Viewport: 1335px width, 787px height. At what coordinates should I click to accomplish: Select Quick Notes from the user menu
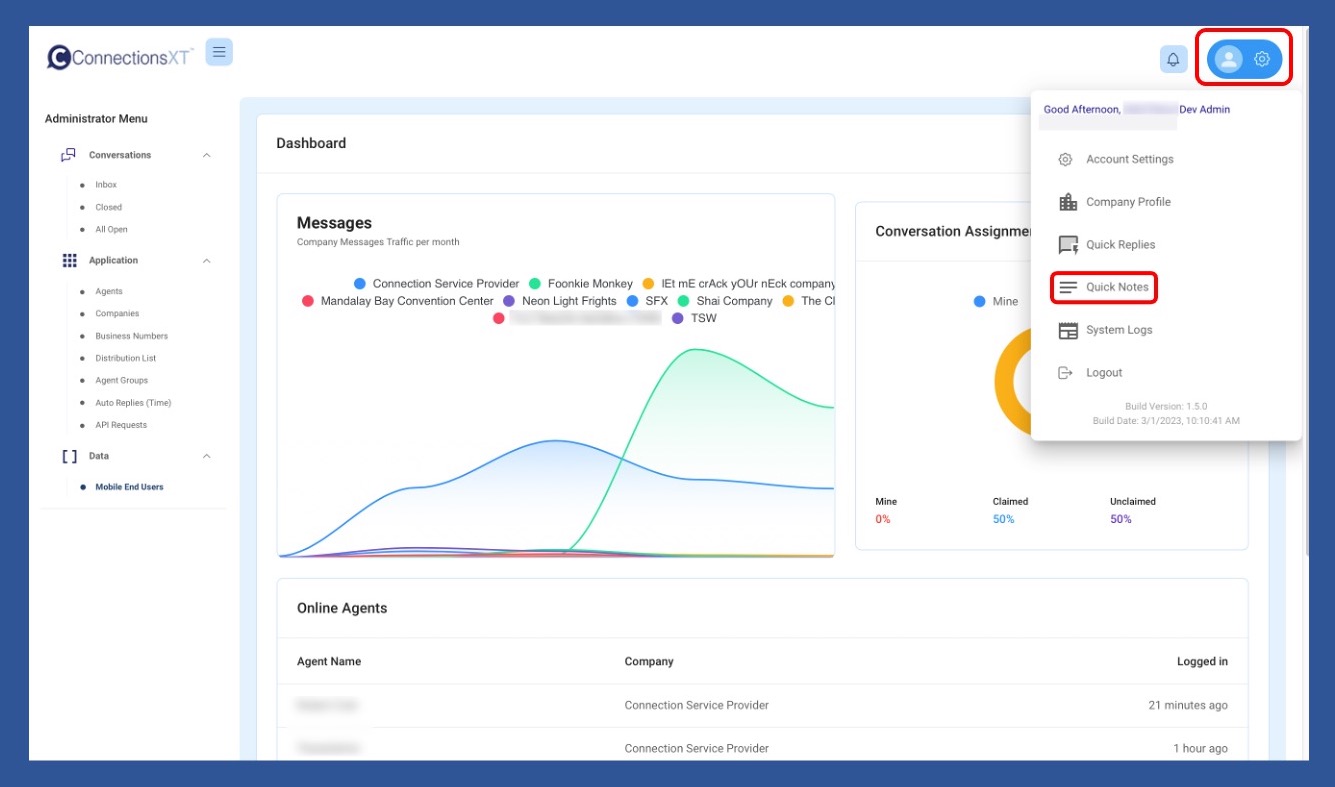[1116, 287]
